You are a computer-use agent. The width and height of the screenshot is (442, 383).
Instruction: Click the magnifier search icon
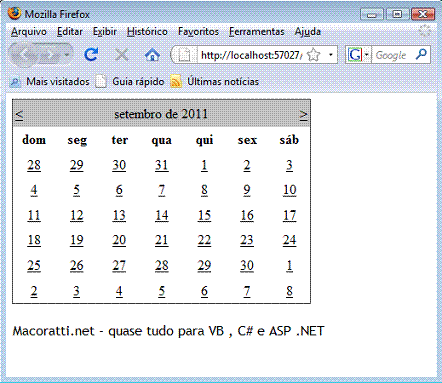click(x=421, y=54)
